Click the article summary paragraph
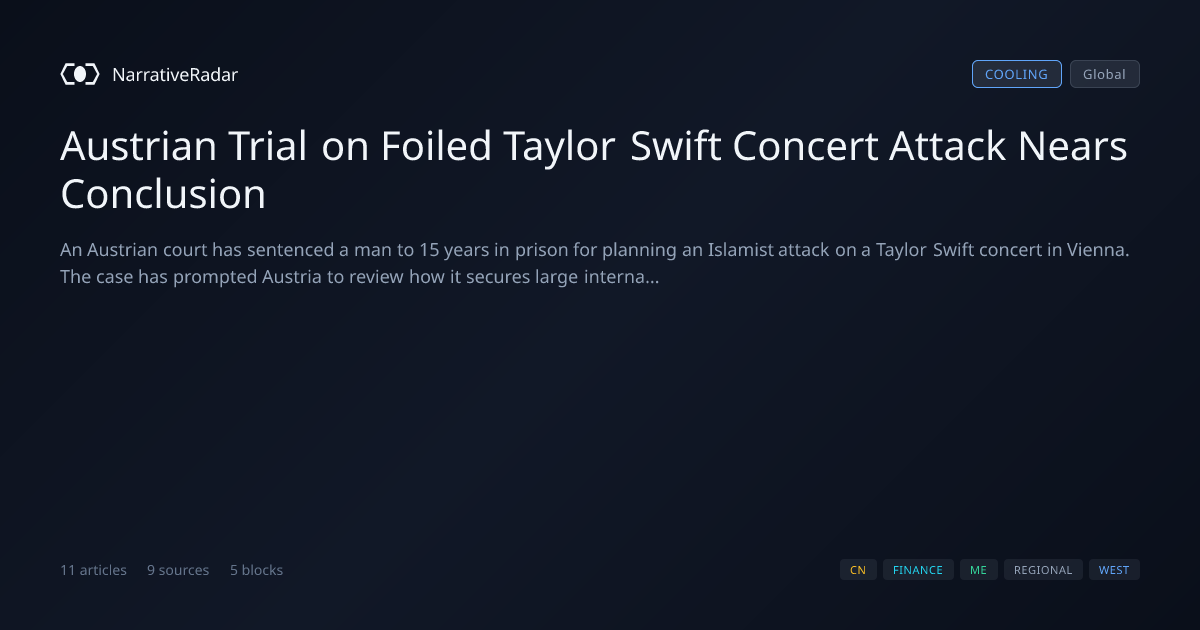This screenshot has height=630, width=1200. coord(594,263)
